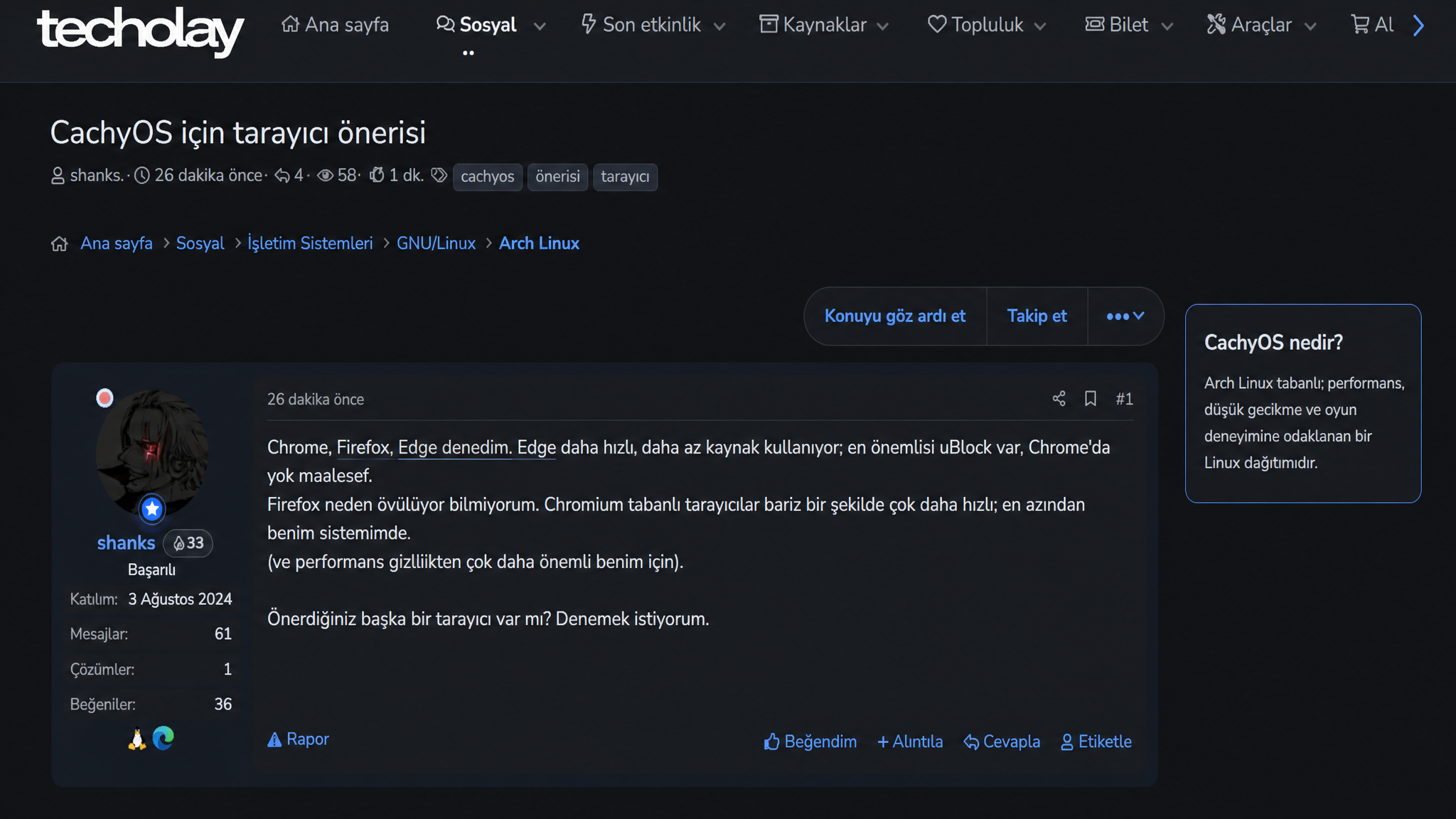Click the Katılım date 3 Ağustos 2024
The height and width of the screenshot is (819, 1456).
click(x=180, y=599)
